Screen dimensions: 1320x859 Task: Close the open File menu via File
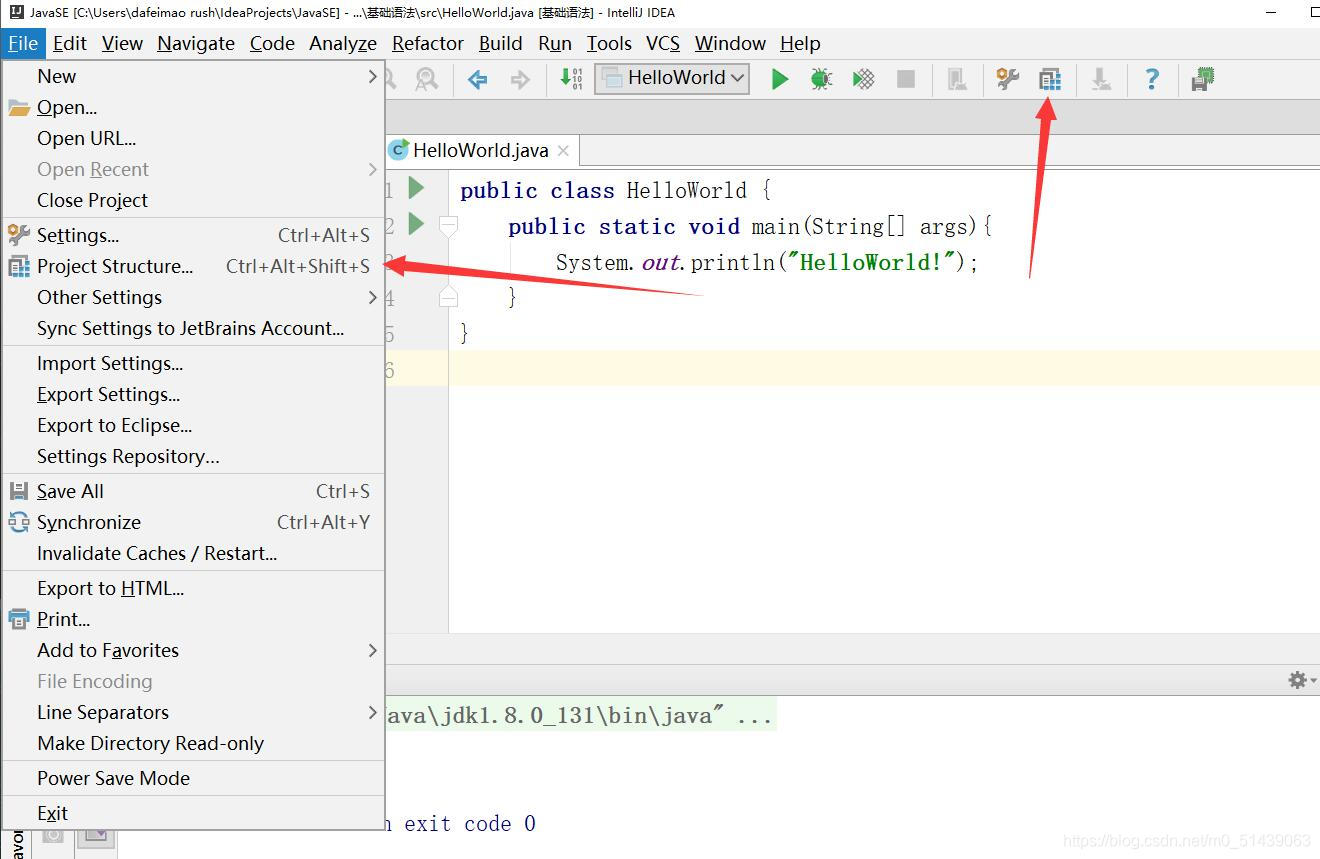point(22,43)
